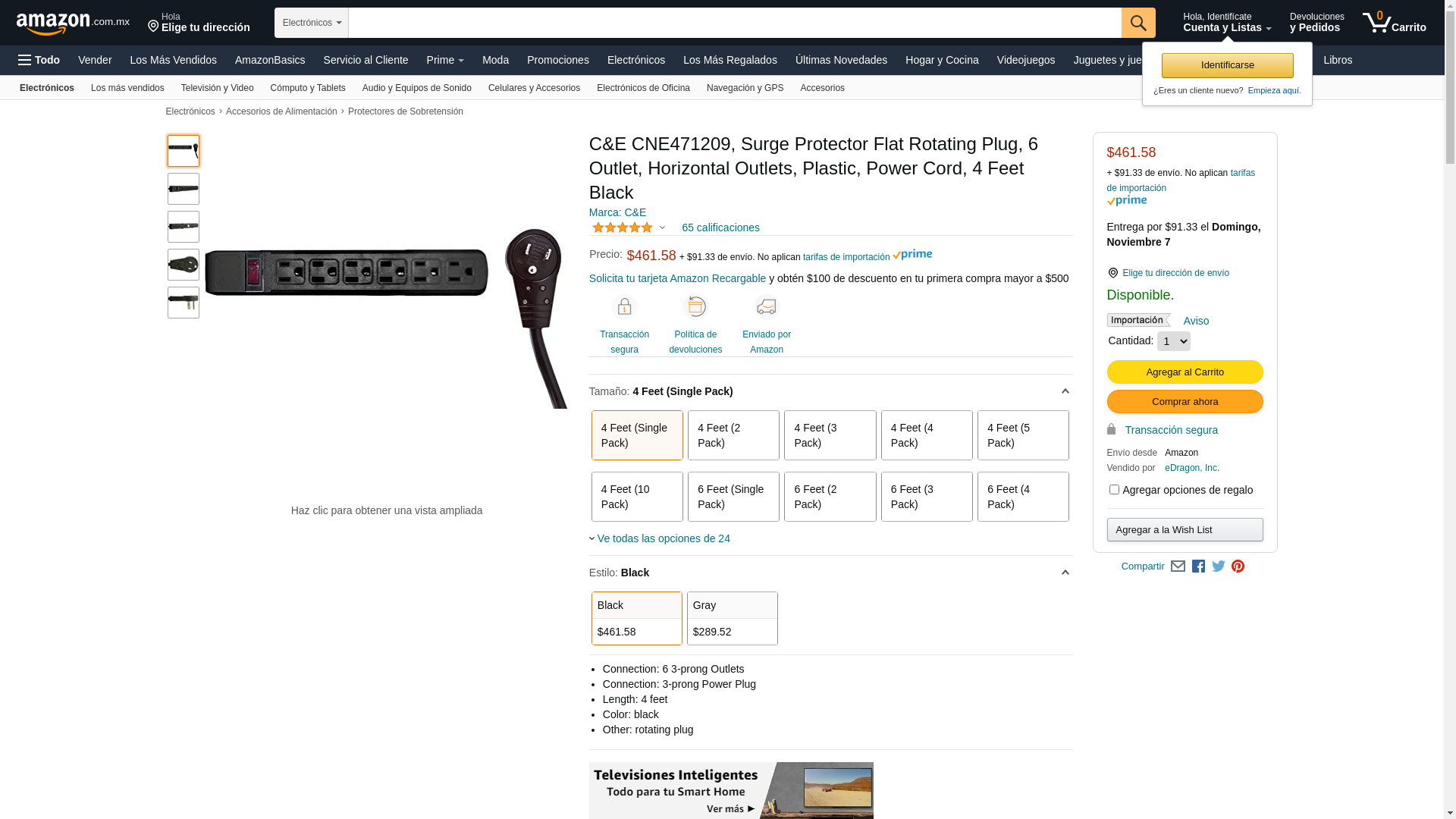Open Promociones in the navigation bar
The height and width of the screenshot is (819, 1456).
[557, 60]
